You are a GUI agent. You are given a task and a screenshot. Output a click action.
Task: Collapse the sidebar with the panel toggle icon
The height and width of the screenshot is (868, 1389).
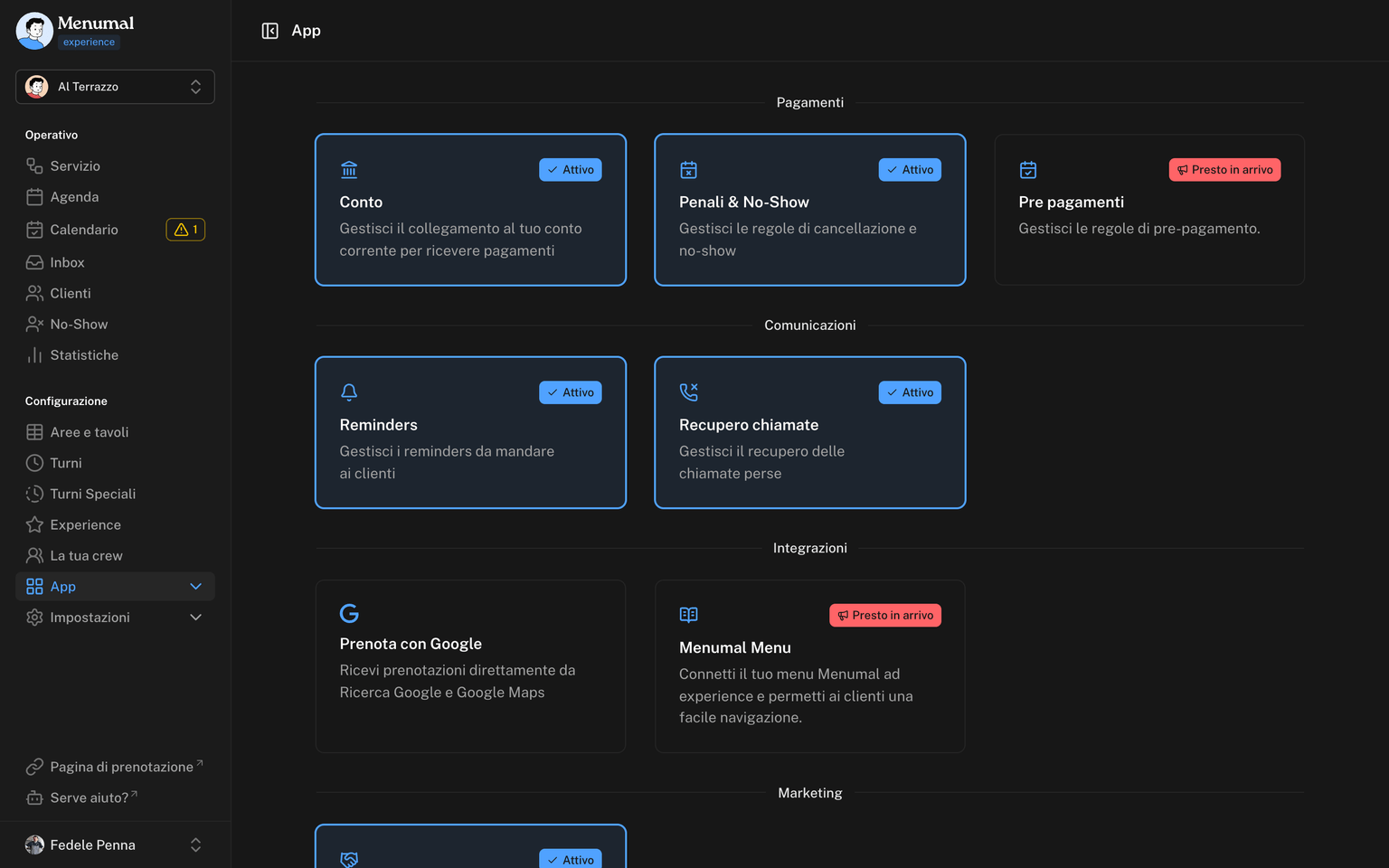pos(269,31)
